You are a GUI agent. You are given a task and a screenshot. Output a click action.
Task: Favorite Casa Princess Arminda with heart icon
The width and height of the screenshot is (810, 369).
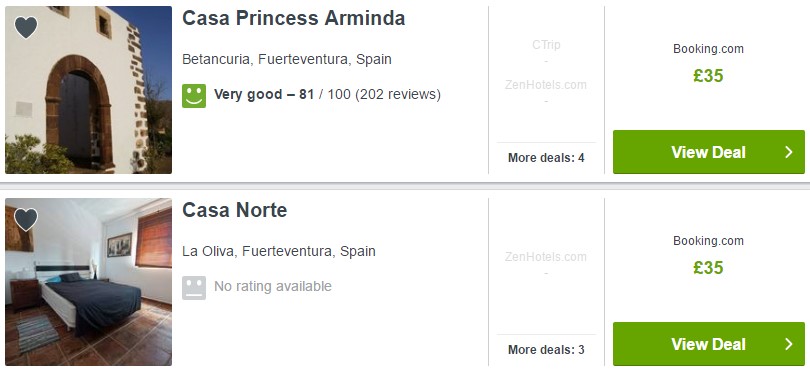[x=26, y=27]
